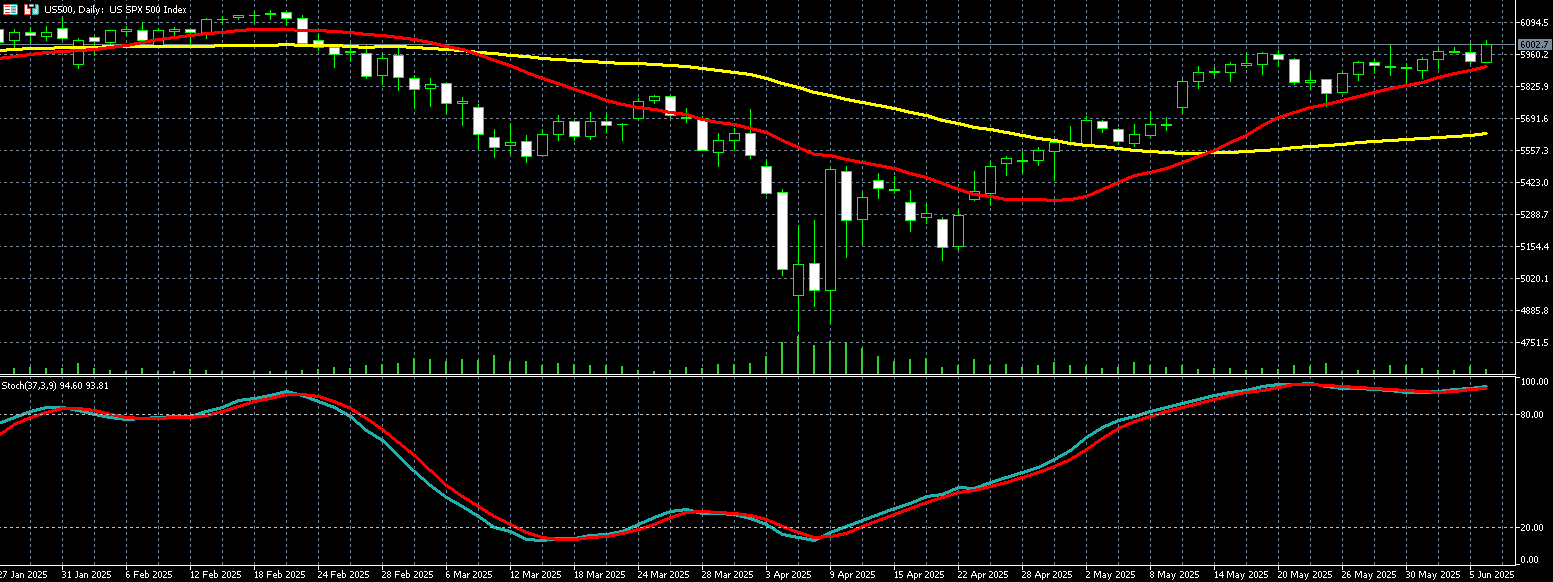Click the 5825.9 price scale label

(x=1534, y=86)
